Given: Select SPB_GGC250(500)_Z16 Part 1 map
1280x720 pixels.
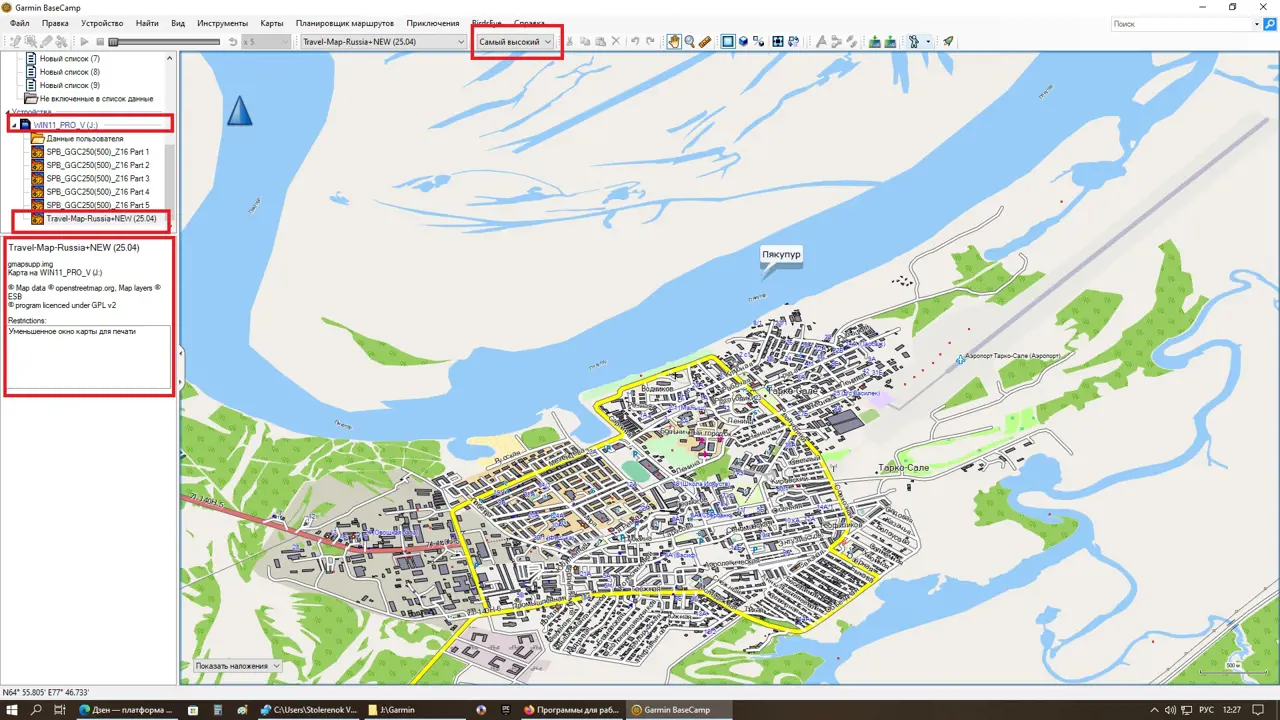Looking at the screenshot, I should point(98,152).
